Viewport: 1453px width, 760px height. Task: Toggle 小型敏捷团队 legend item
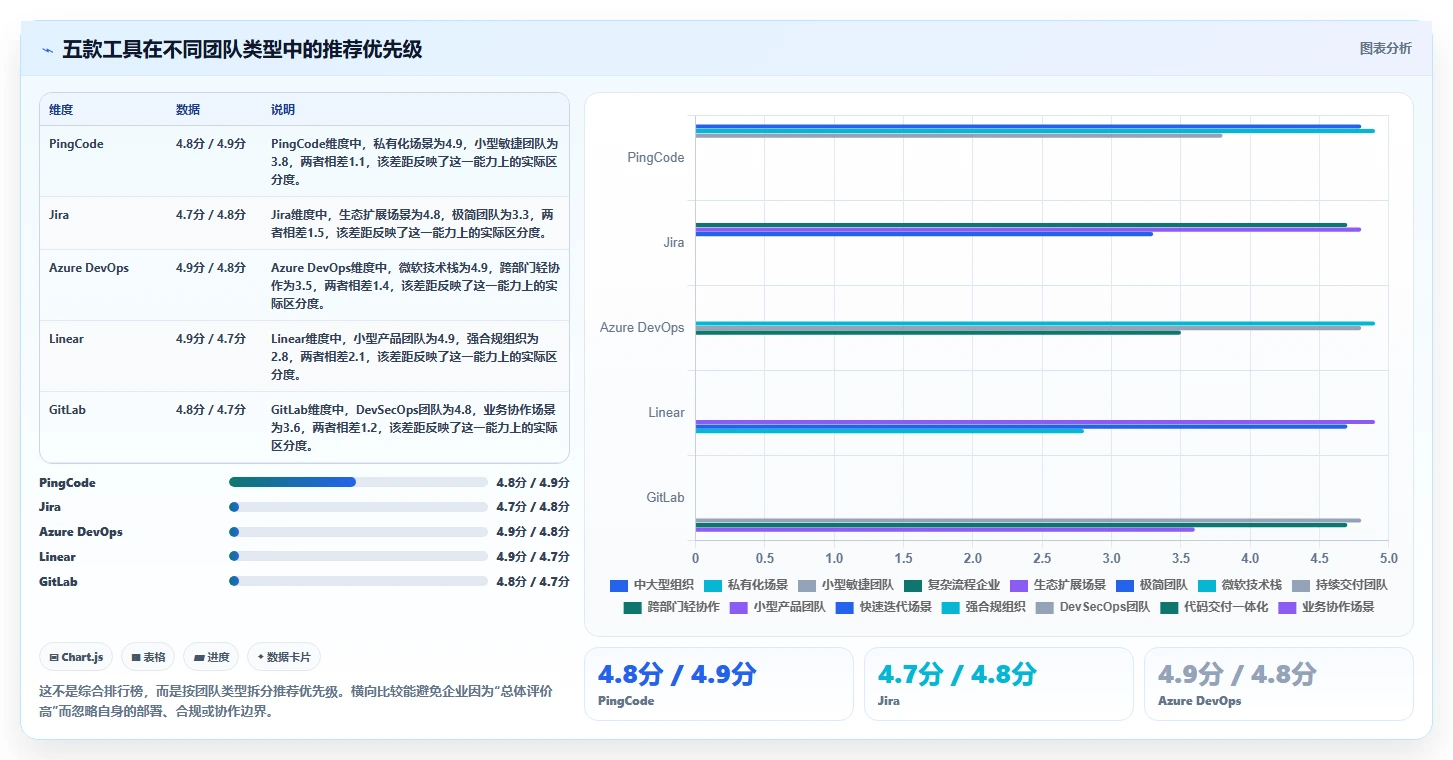(x=846, y=585)
